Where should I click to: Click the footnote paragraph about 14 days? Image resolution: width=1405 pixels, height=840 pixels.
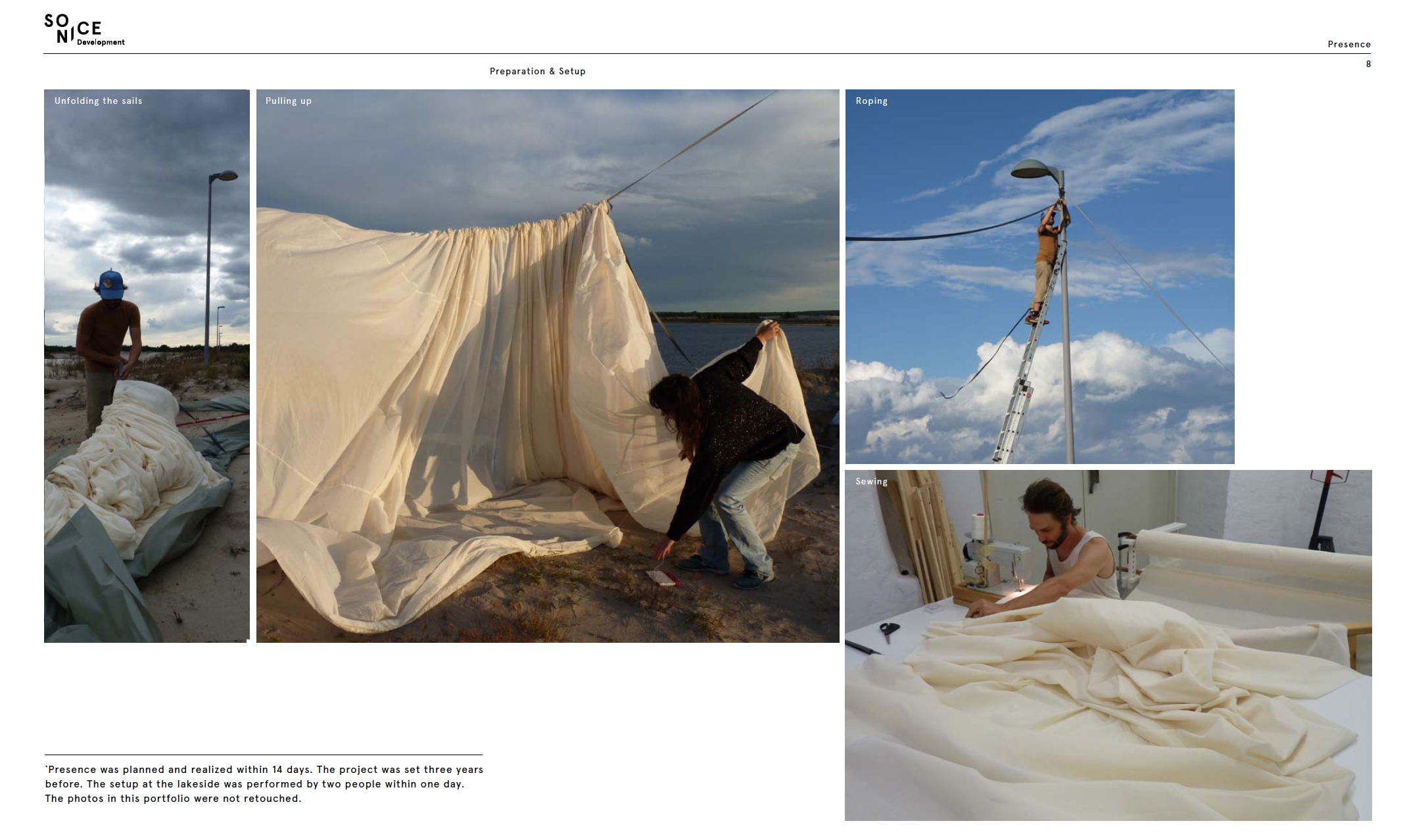(264, 783)
